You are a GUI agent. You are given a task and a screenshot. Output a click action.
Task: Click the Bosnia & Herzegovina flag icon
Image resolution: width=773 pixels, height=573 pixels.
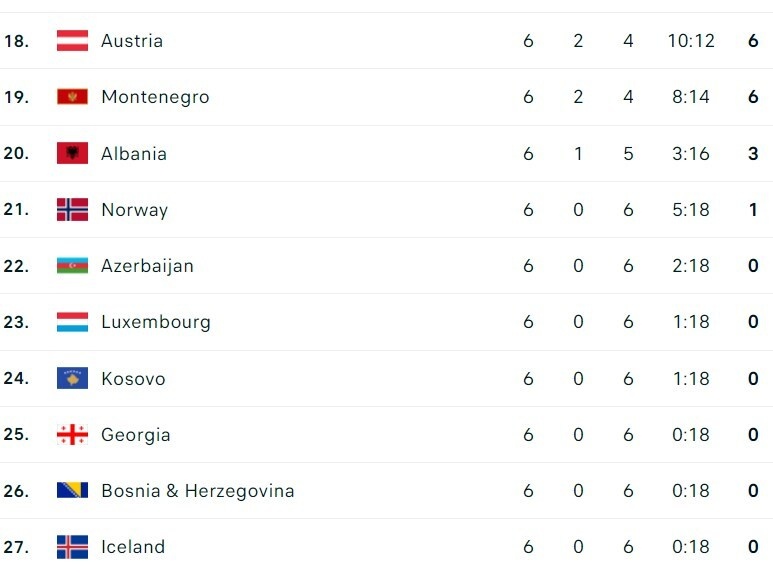pos(72,490)
